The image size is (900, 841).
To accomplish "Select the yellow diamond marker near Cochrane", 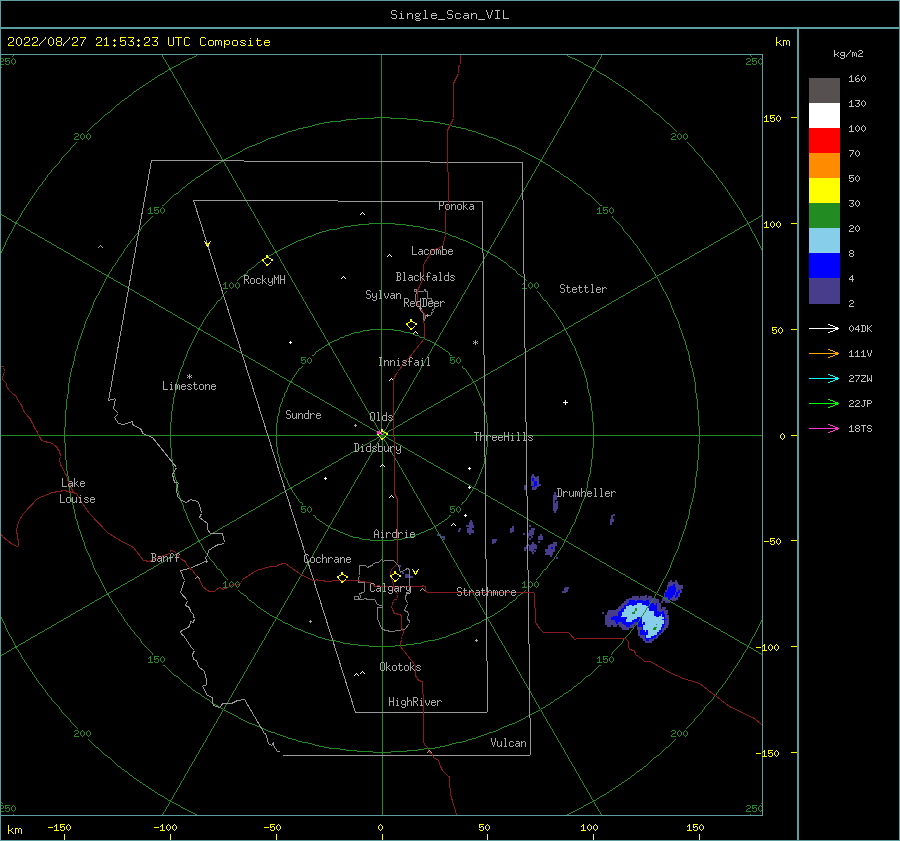I will (342, 577).
